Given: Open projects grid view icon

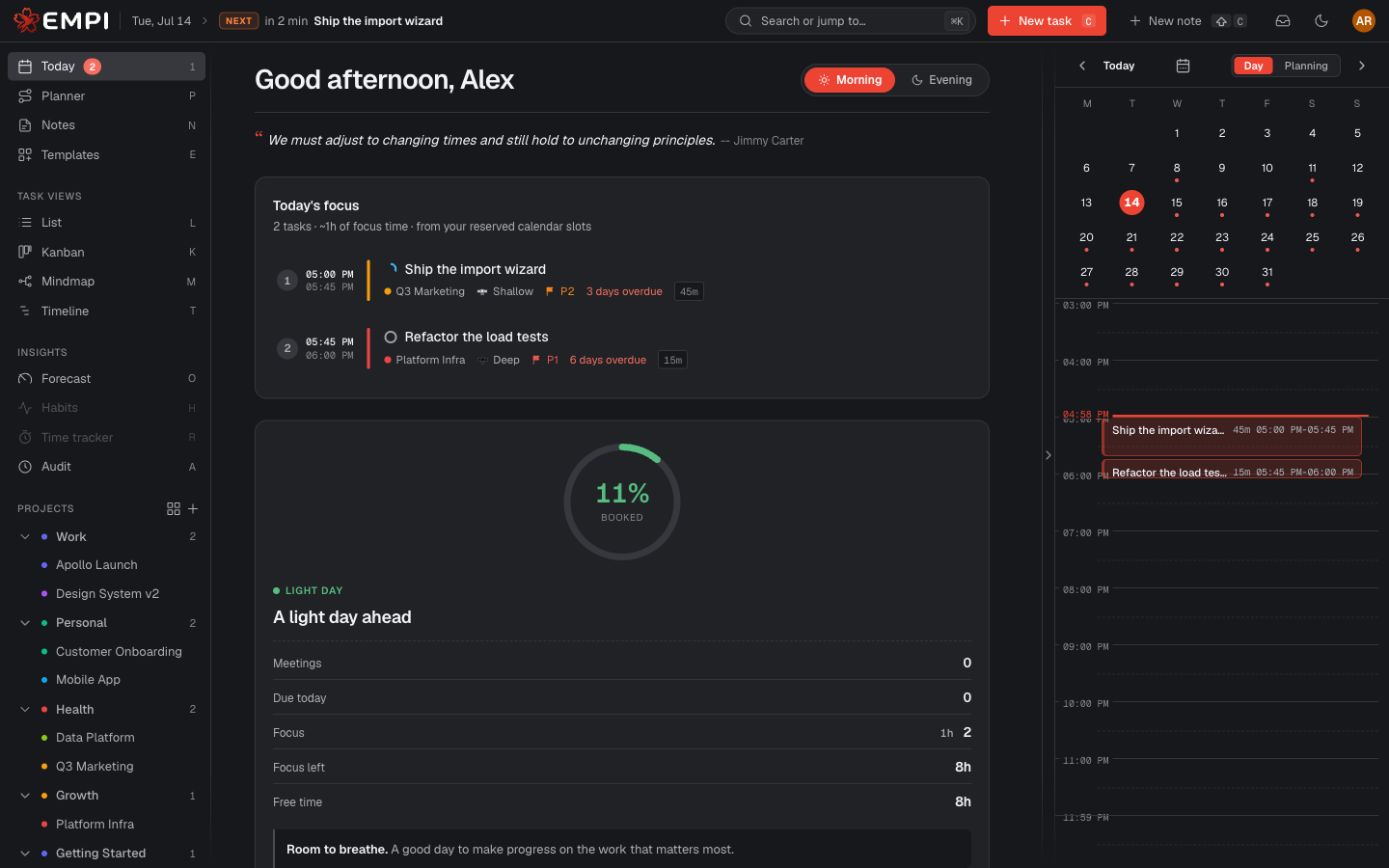Looking at the screenshot, I should click(x=174, y=508).
